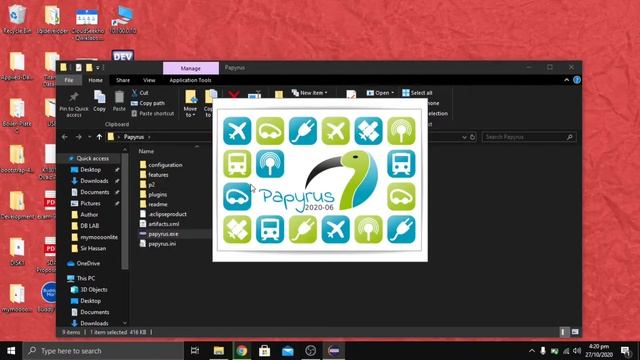The height and width of the screenshot is (360, 640).
Task: Select Quick access in navigation pane
Action: 92,158
